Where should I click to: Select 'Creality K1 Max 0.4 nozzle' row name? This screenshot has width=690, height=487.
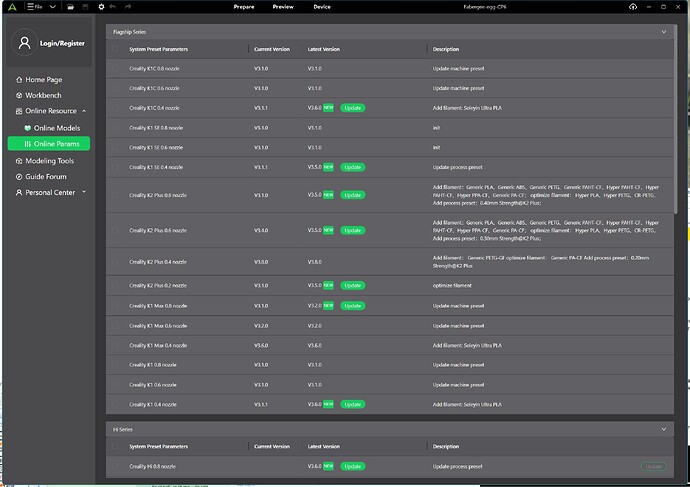[x=158, y=346]
